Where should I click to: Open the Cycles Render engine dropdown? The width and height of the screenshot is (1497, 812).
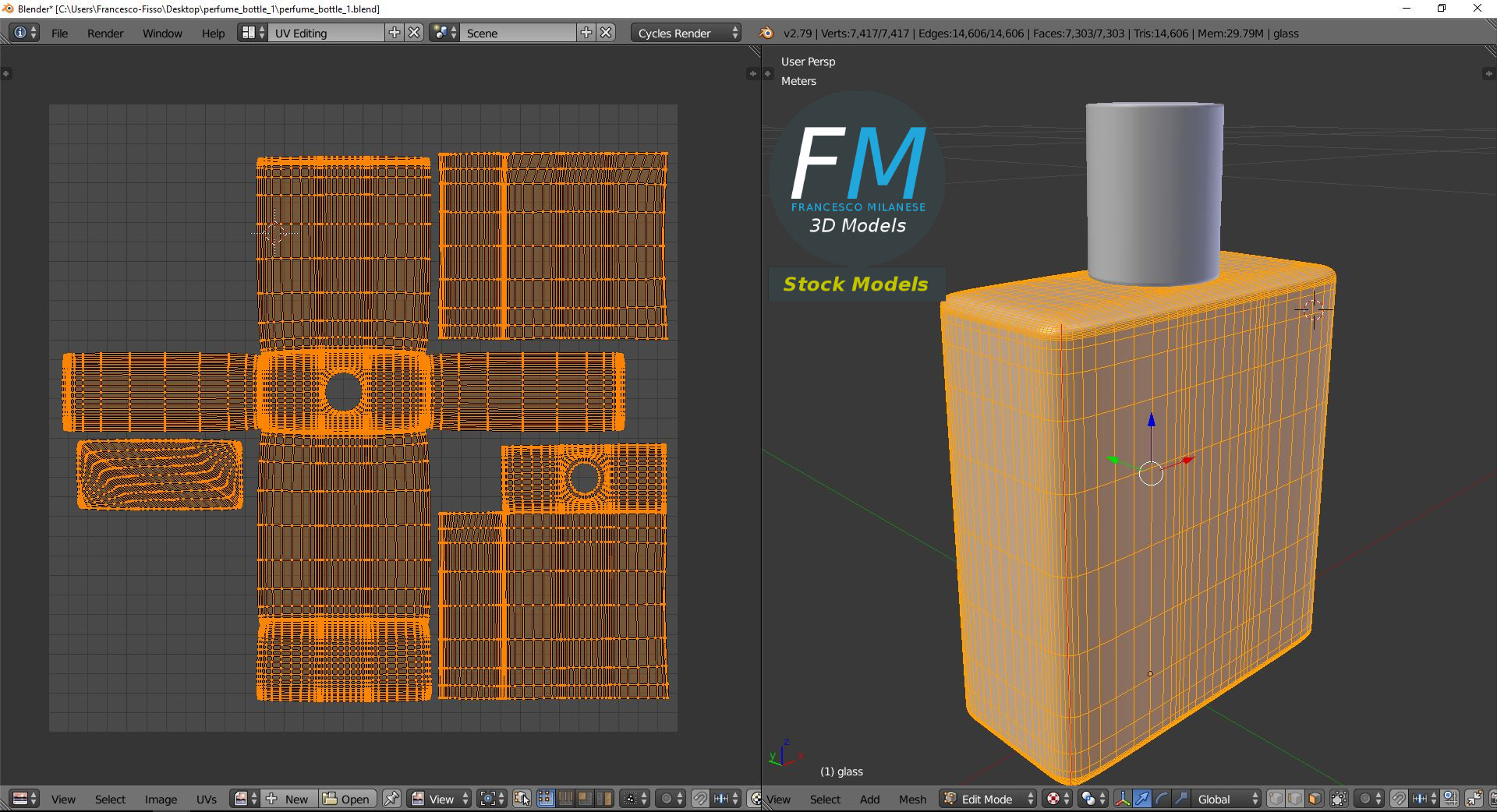pyautogui.click(x=687, y=33)
